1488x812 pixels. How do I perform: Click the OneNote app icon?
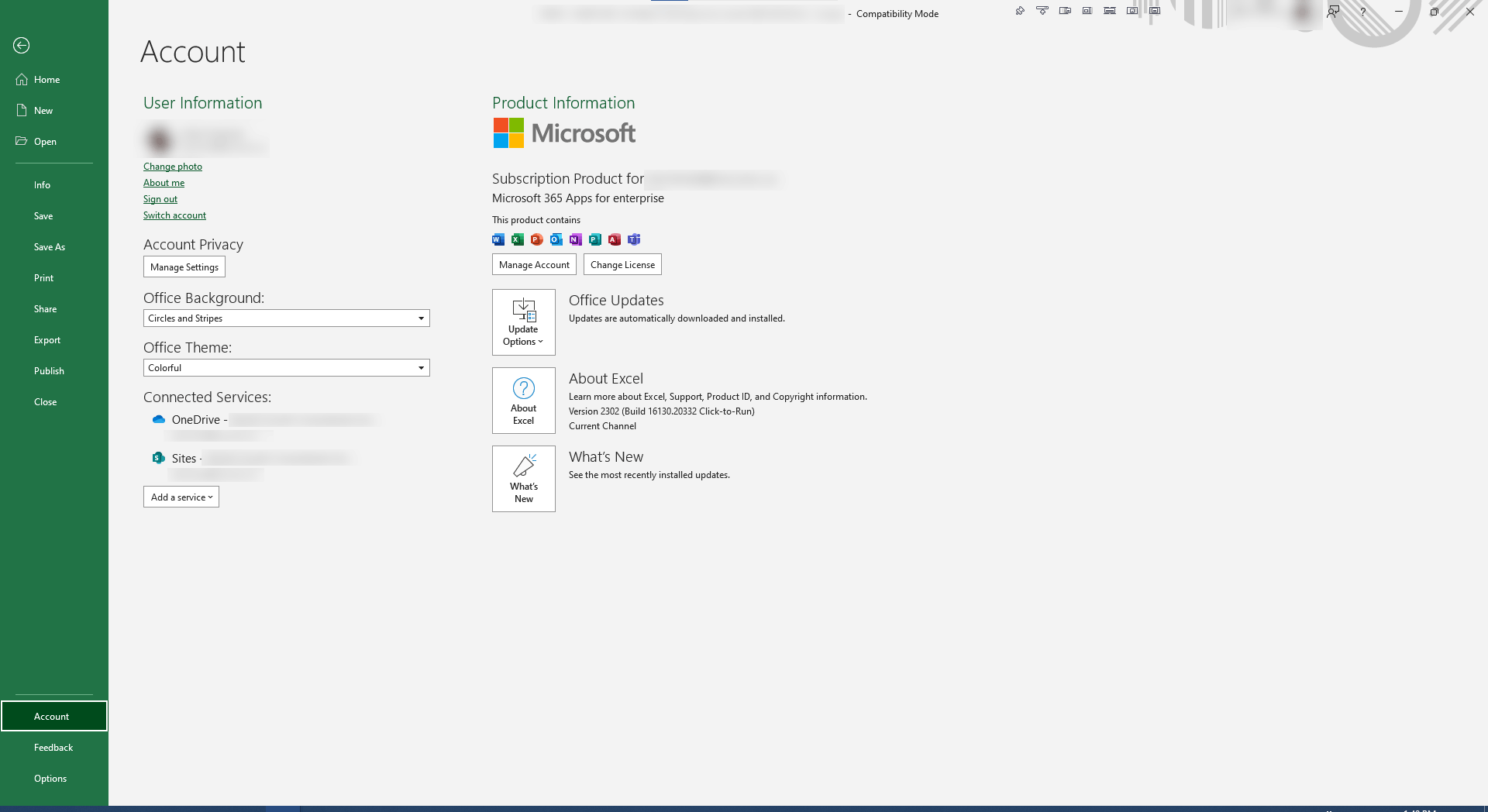576,239
